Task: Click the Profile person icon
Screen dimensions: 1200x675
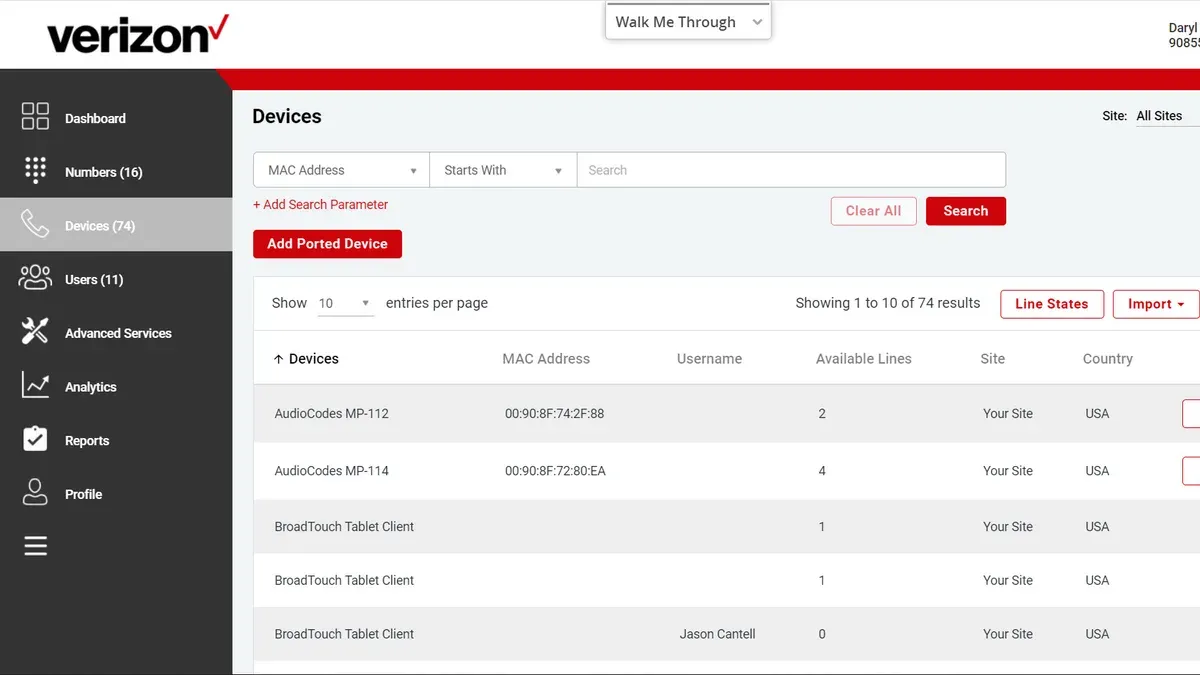Action: click(35, 493)
